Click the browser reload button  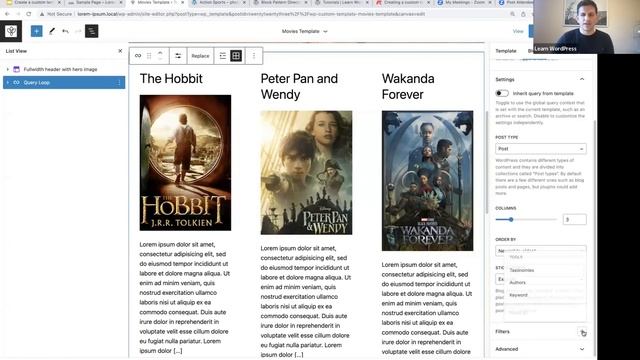click(x=29, y=14)
